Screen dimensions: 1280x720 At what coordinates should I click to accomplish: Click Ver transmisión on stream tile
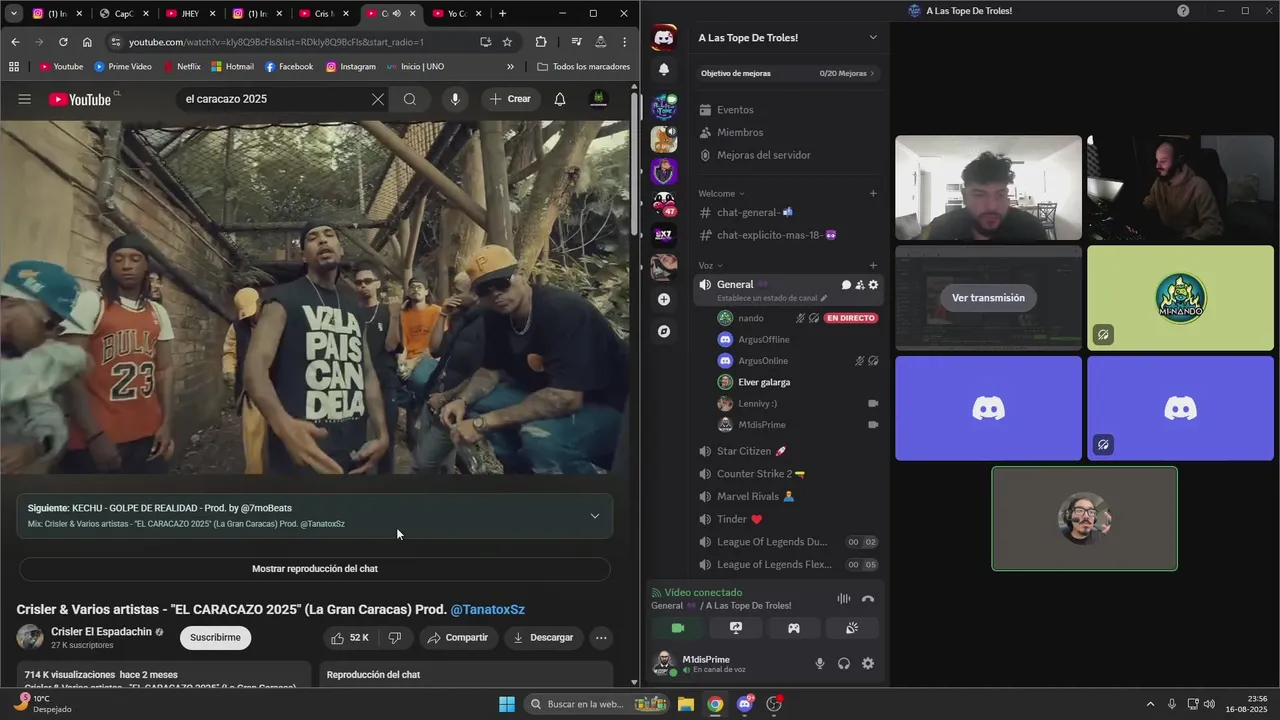(x=988, y=298)
